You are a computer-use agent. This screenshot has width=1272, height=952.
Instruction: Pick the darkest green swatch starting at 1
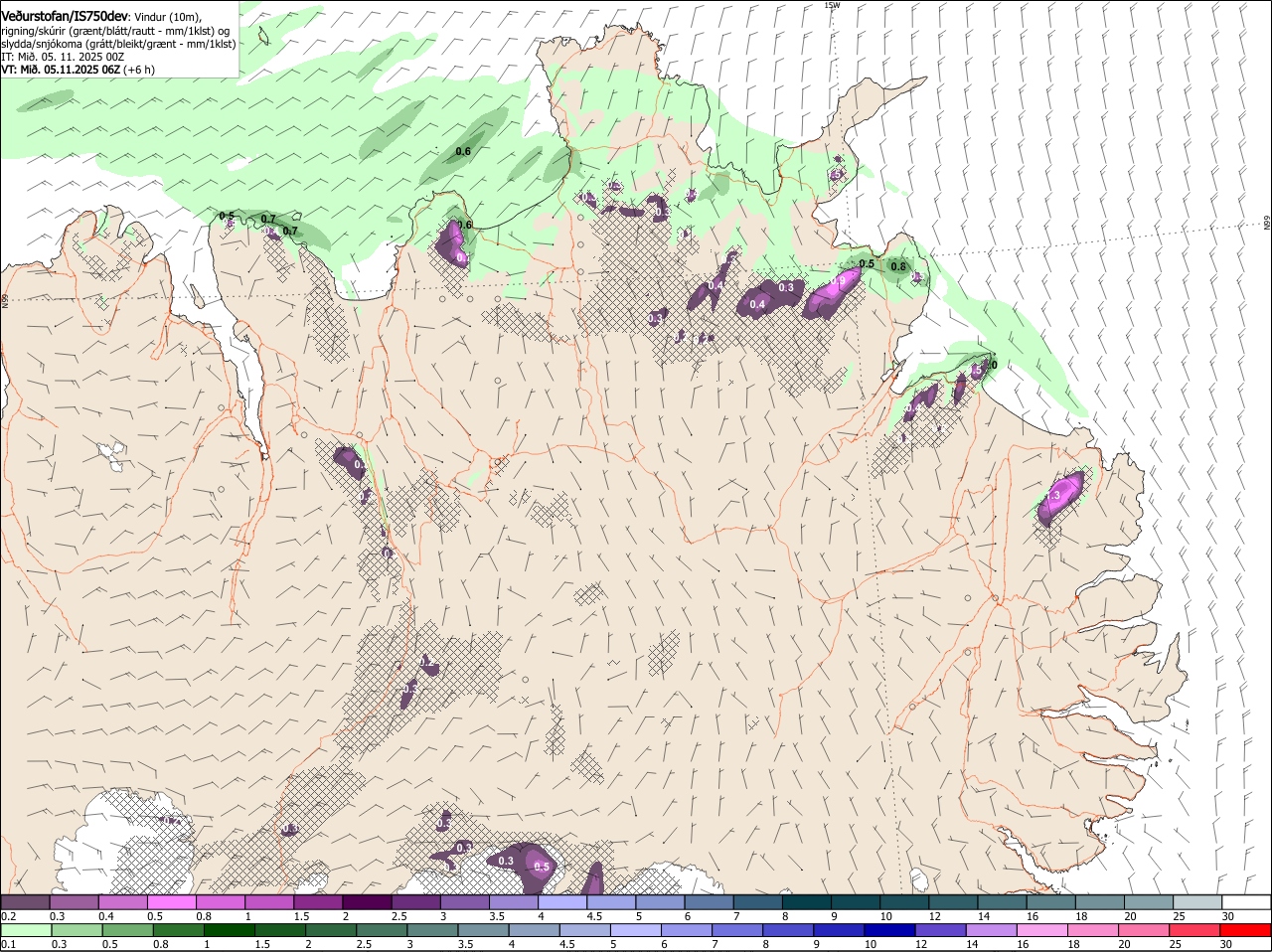tap(229, 930)
